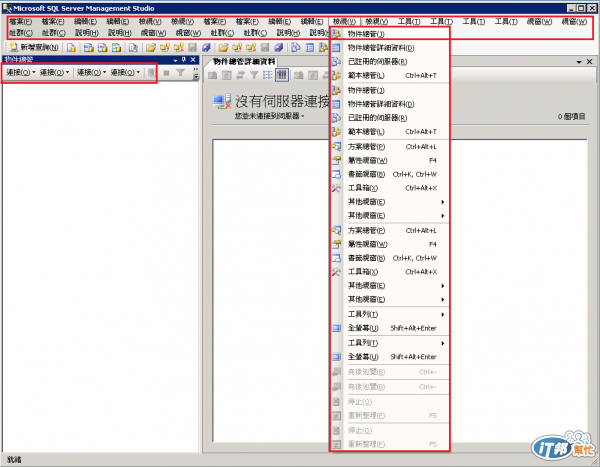This screenshot has width=600, height=467.
Task: Toggle the details view icon in details pane
Action: tap(282, 75)
